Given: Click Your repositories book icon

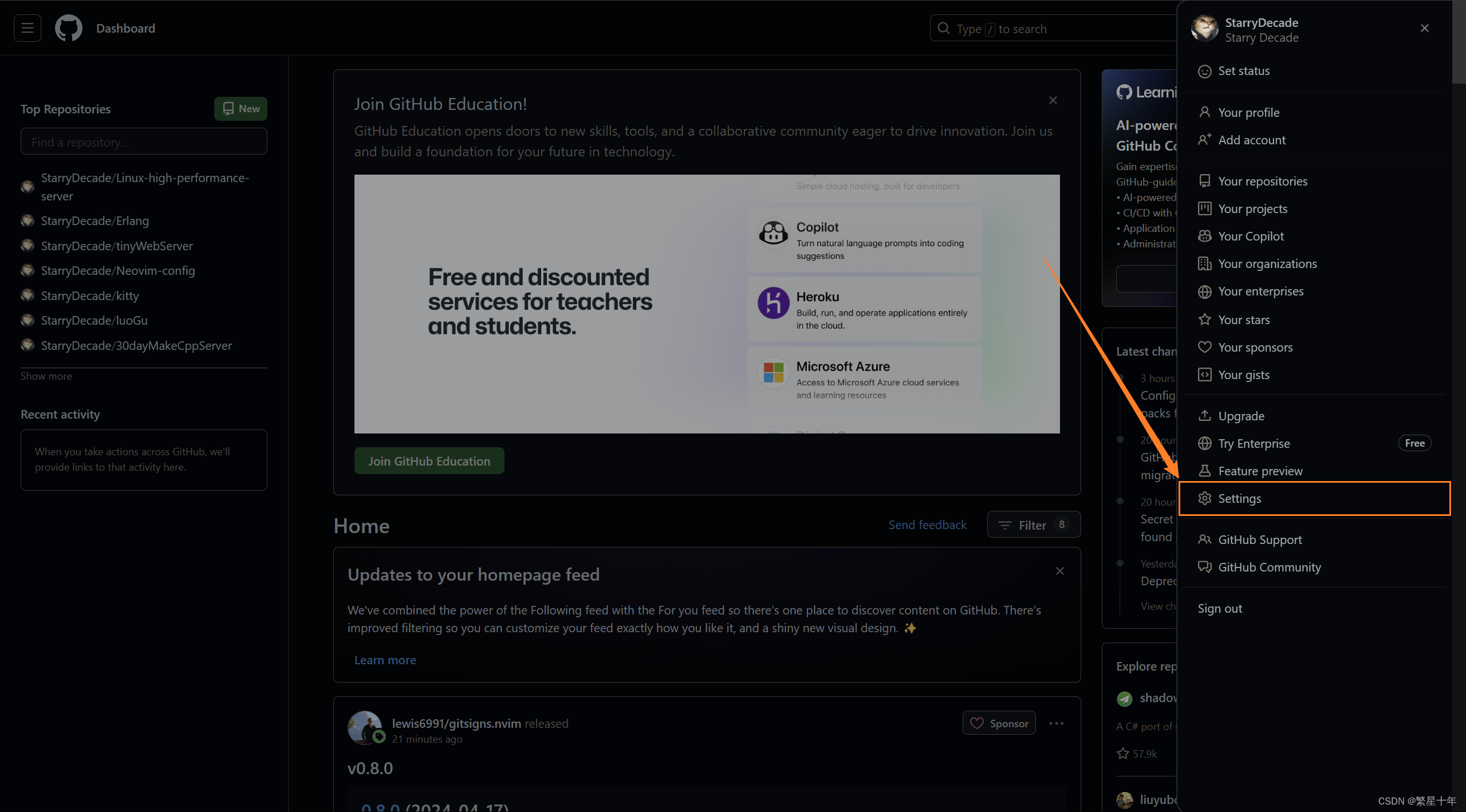Looking at the screenshot, I should click(1205, 181).
